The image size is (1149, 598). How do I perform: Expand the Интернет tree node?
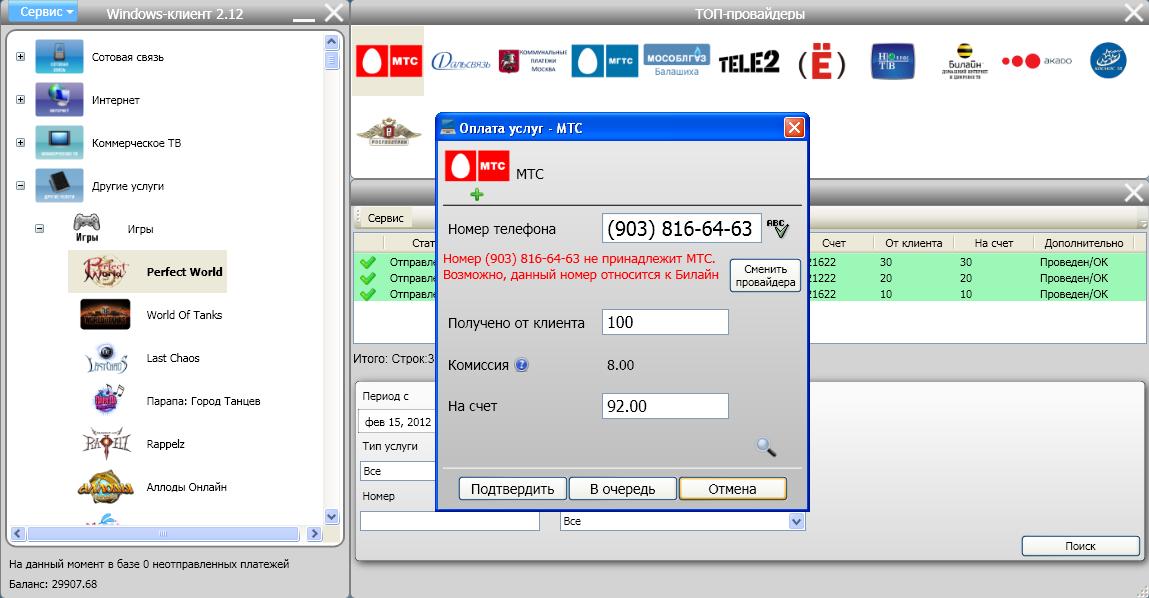click(21, 100)
